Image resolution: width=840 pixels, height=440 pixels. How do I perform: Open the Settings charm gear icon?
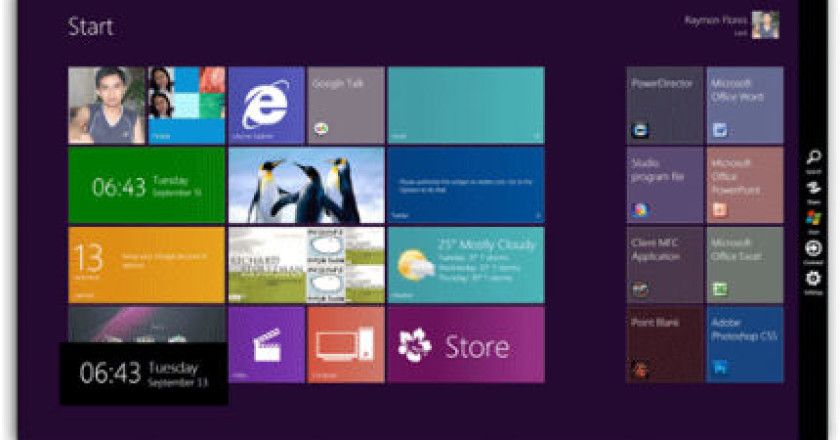[x=814, y=279]
